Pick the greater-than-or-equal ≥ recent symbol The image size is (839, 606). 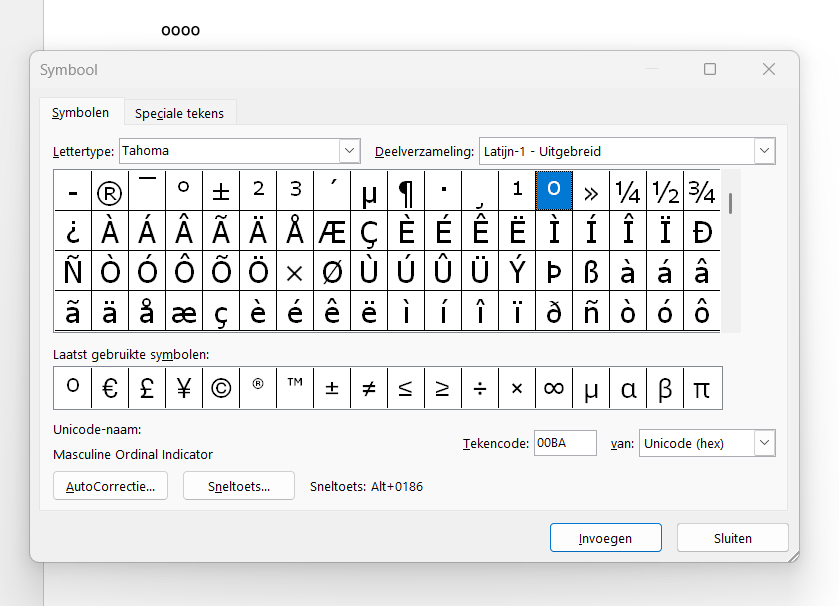coord(443,388)
